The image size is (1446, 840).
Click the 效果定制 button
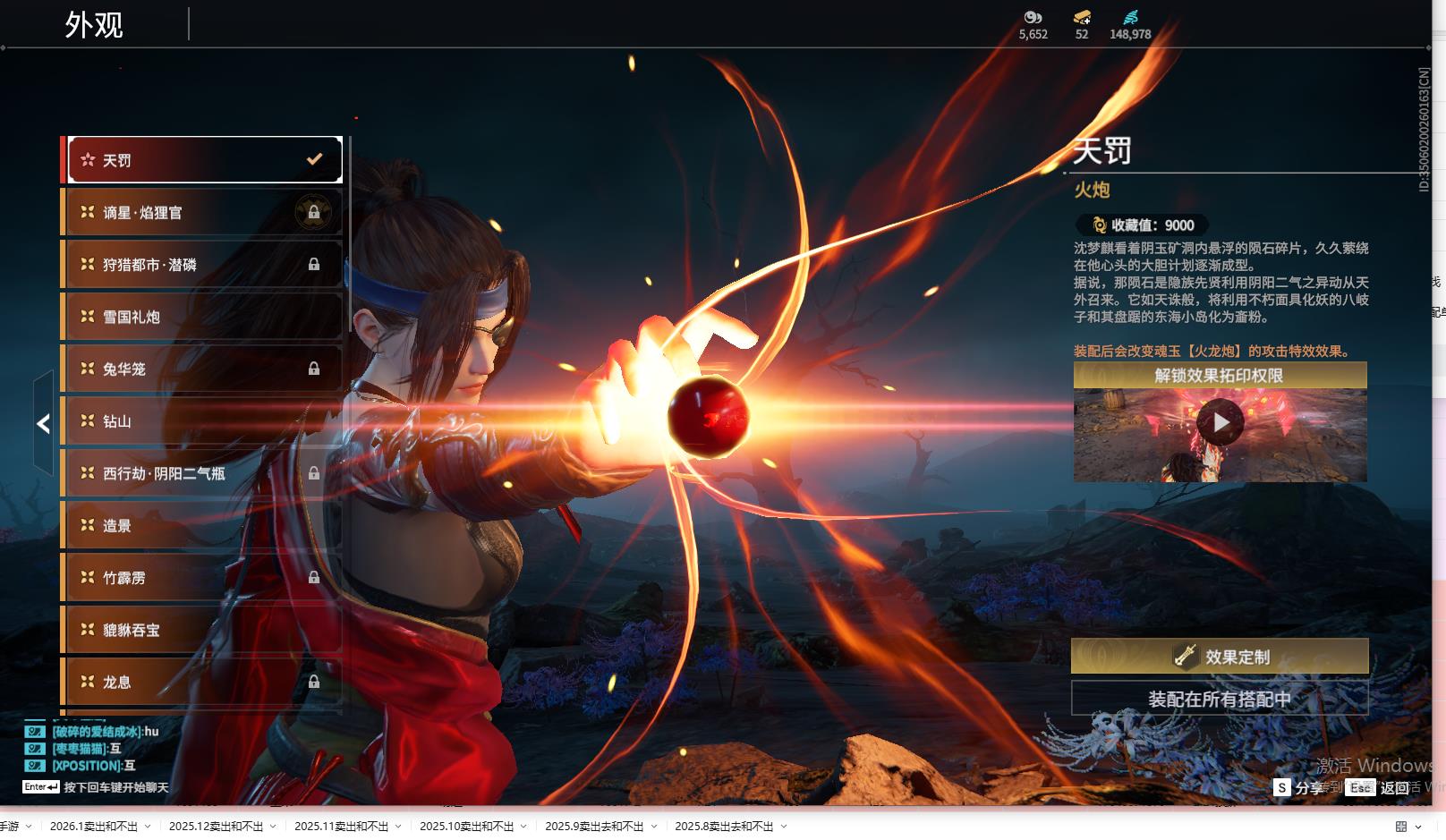point(1220,657)
